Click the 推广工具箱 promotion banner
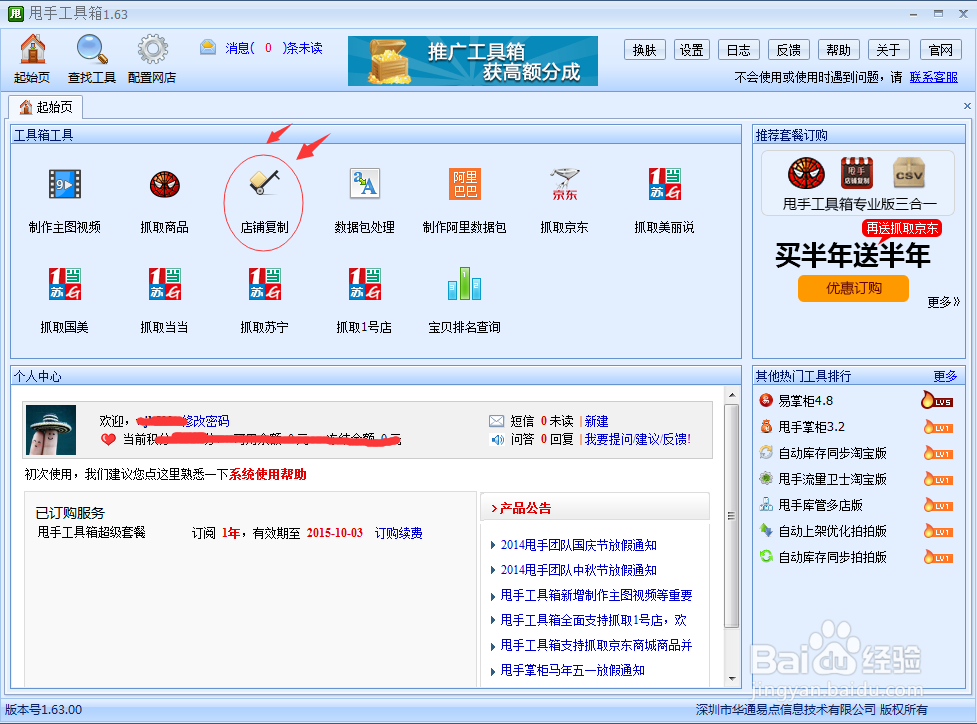This screenshot has width=977, height=724. pyautogui.click(x=473, y=61)
